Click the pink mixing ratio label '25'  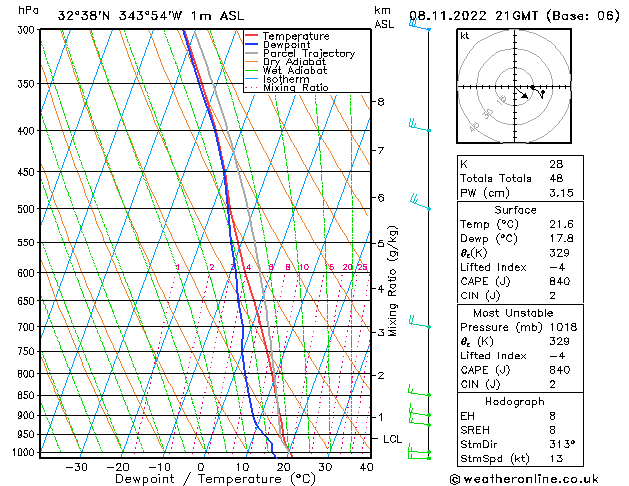click(x=362, y=267)
